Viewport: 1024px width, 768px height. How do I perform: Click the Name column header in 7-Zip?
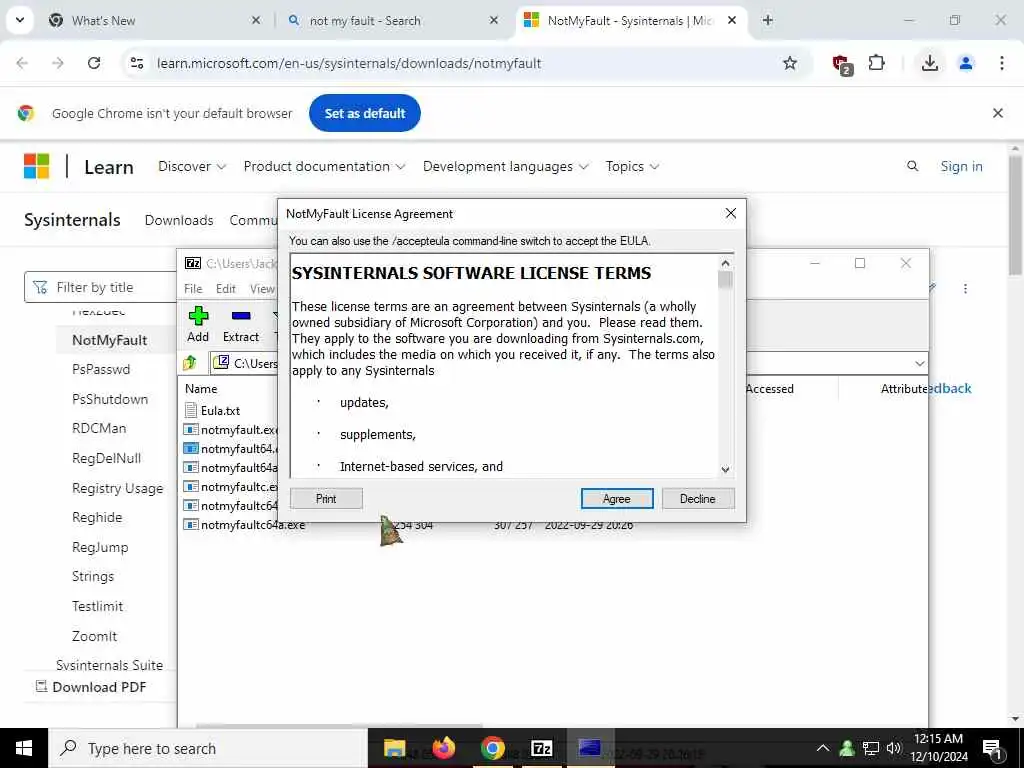pos(201,389)
